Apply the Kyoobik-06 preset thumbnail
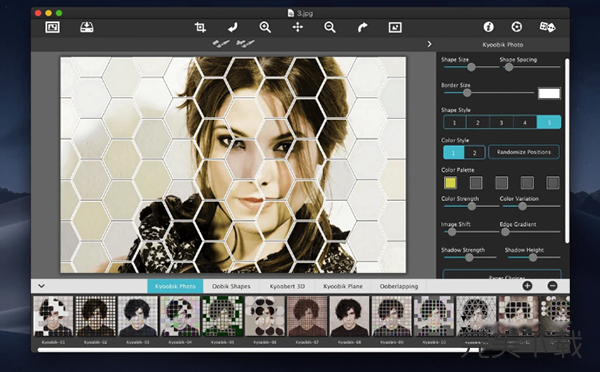Image resolution: width=600 pixels, height=372 pixels. click(x=265, y=316)
